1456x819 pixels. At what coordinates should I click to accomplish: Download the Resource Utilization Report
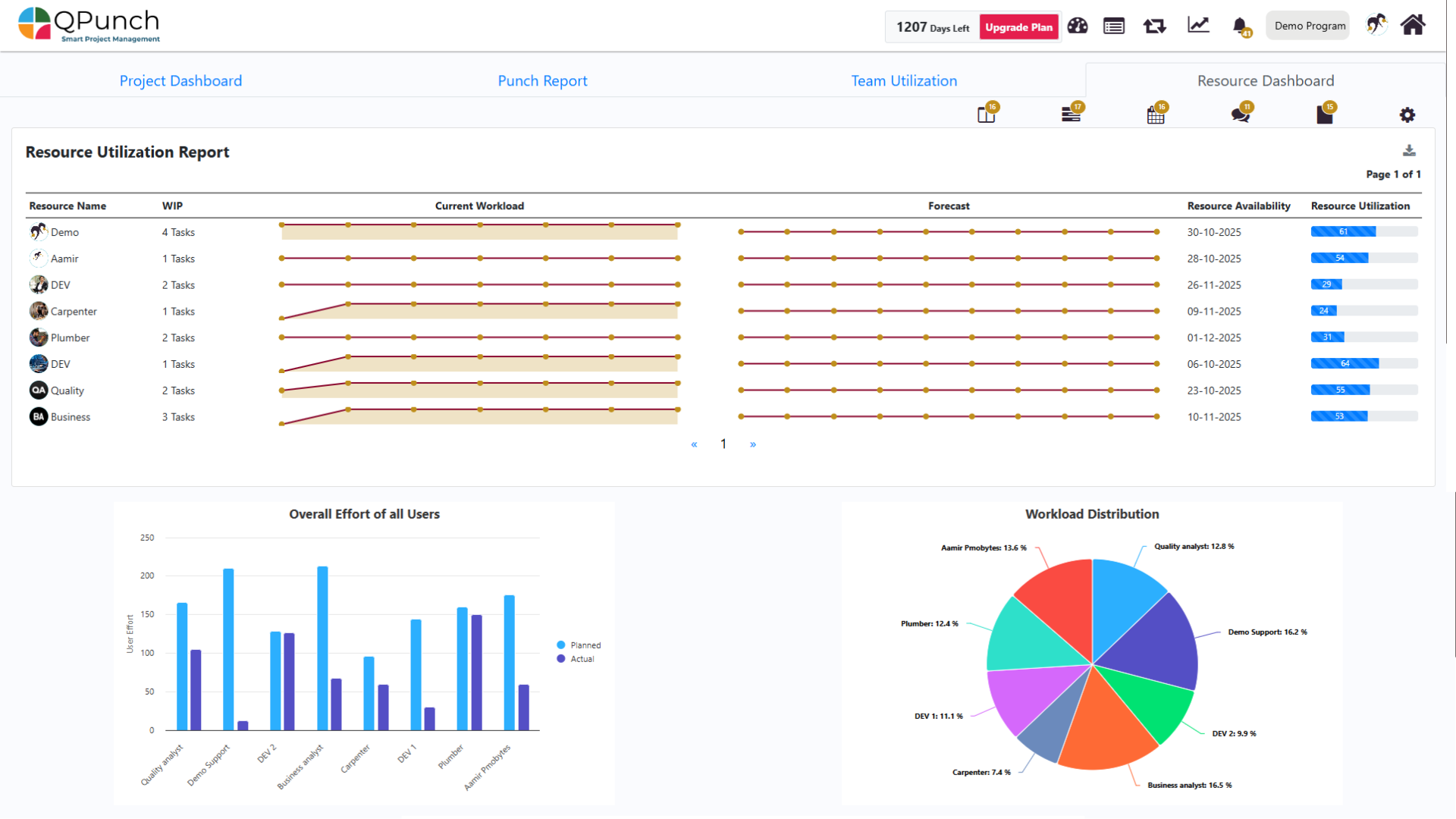[1409, 151]
